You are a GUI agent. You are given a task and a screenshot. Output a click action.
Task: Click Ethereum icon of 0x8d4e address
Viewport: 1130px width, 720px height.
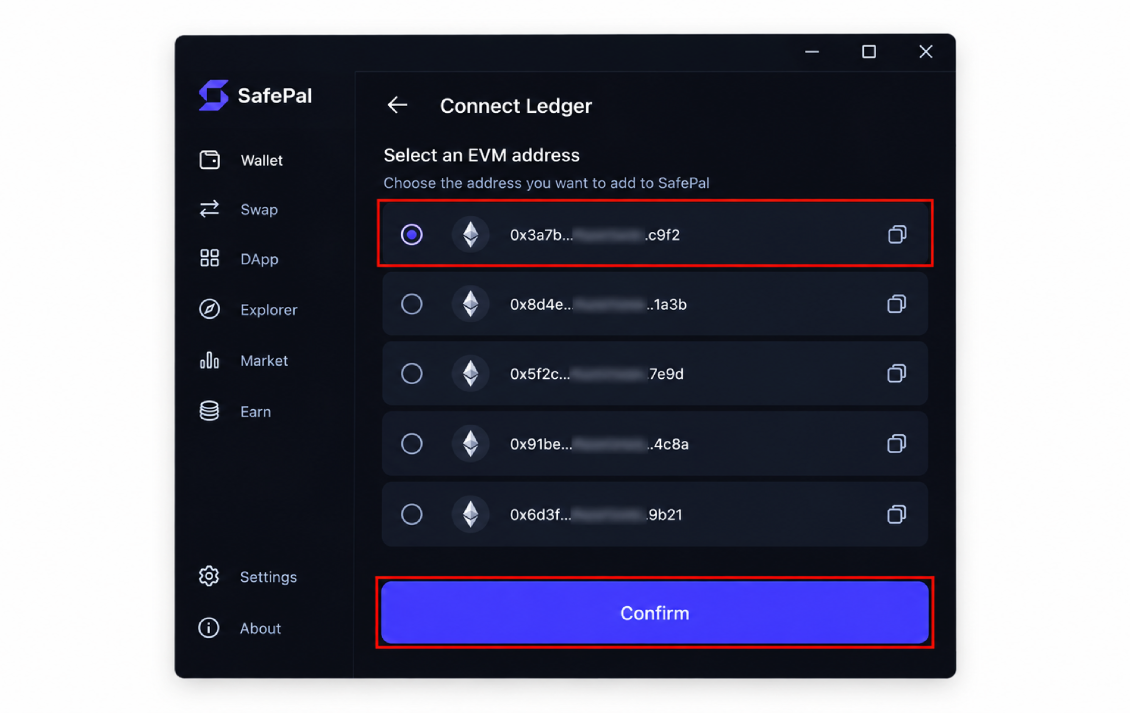(x=471, y=304)
